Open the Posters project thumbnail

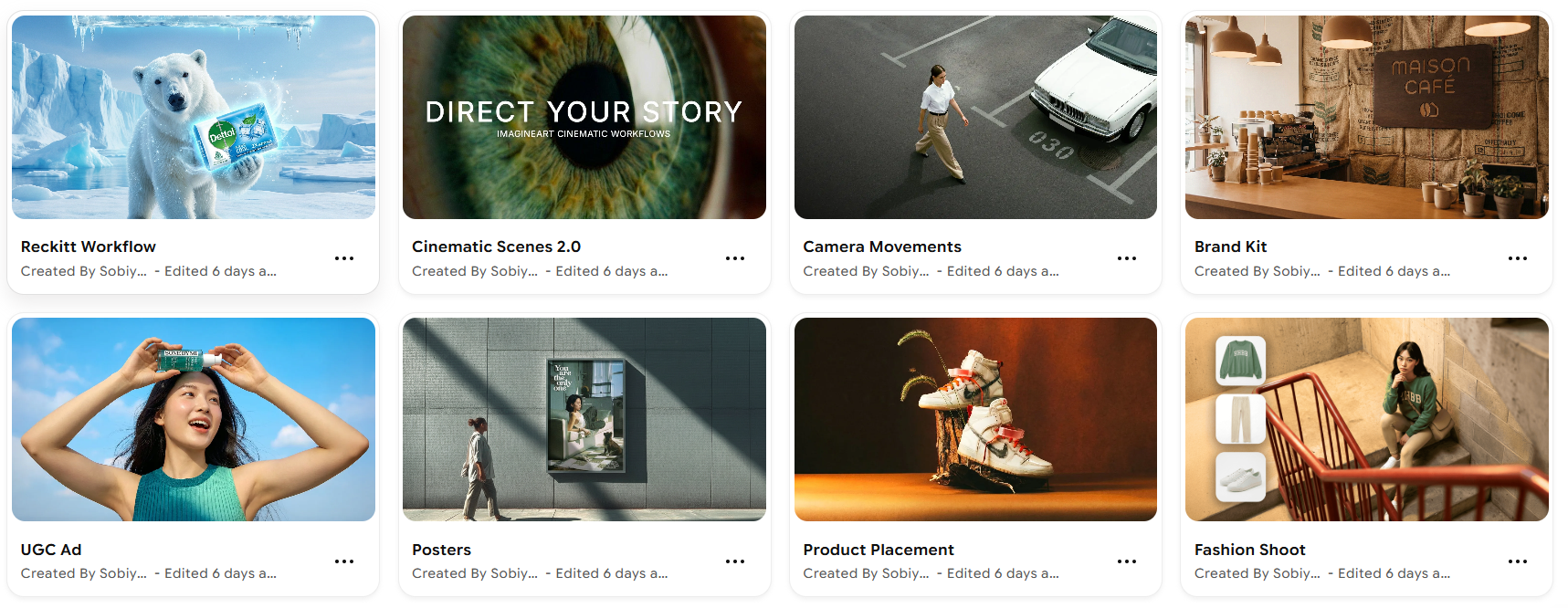coord(584,419)
